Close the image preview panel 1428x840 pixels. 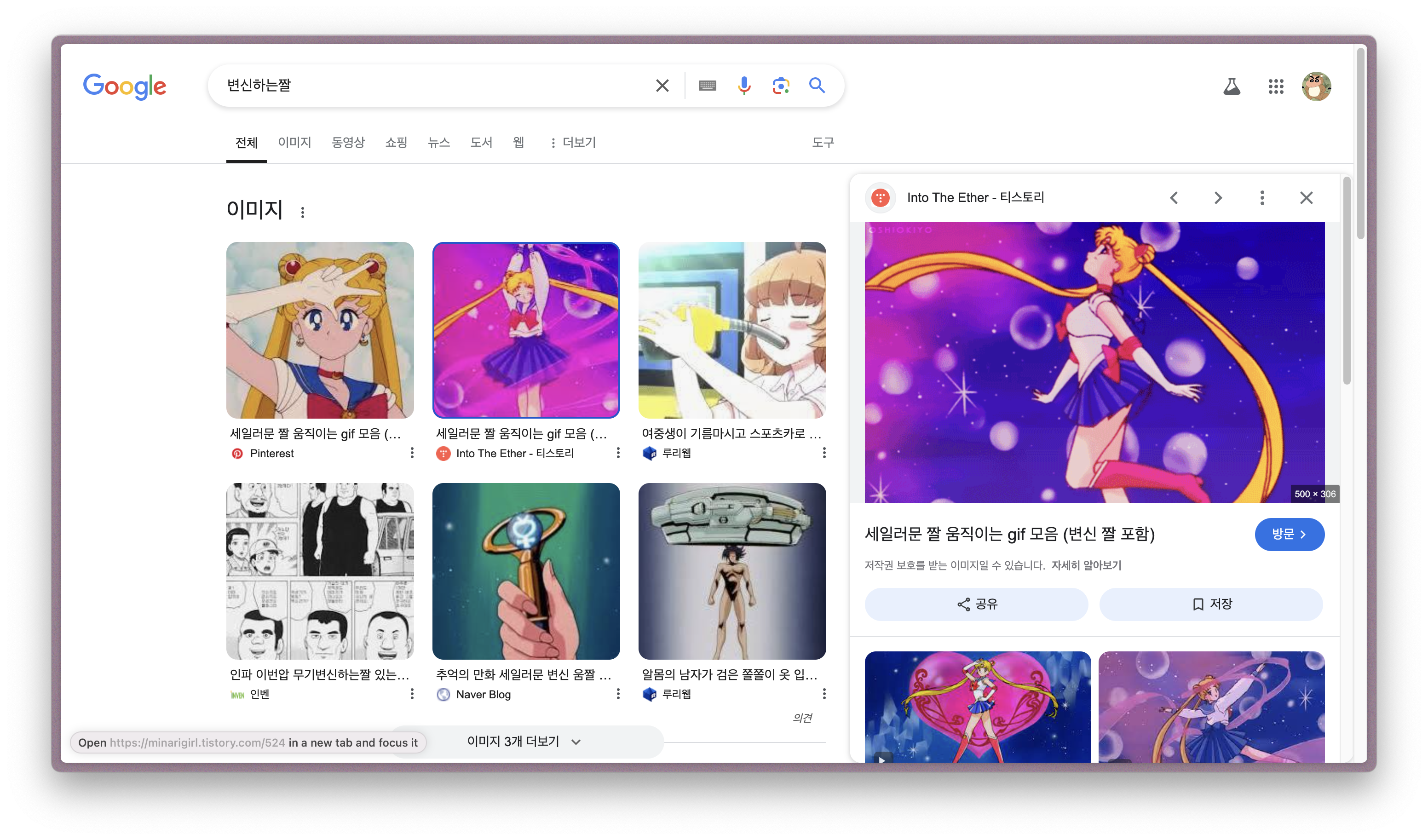[1306, 198]
